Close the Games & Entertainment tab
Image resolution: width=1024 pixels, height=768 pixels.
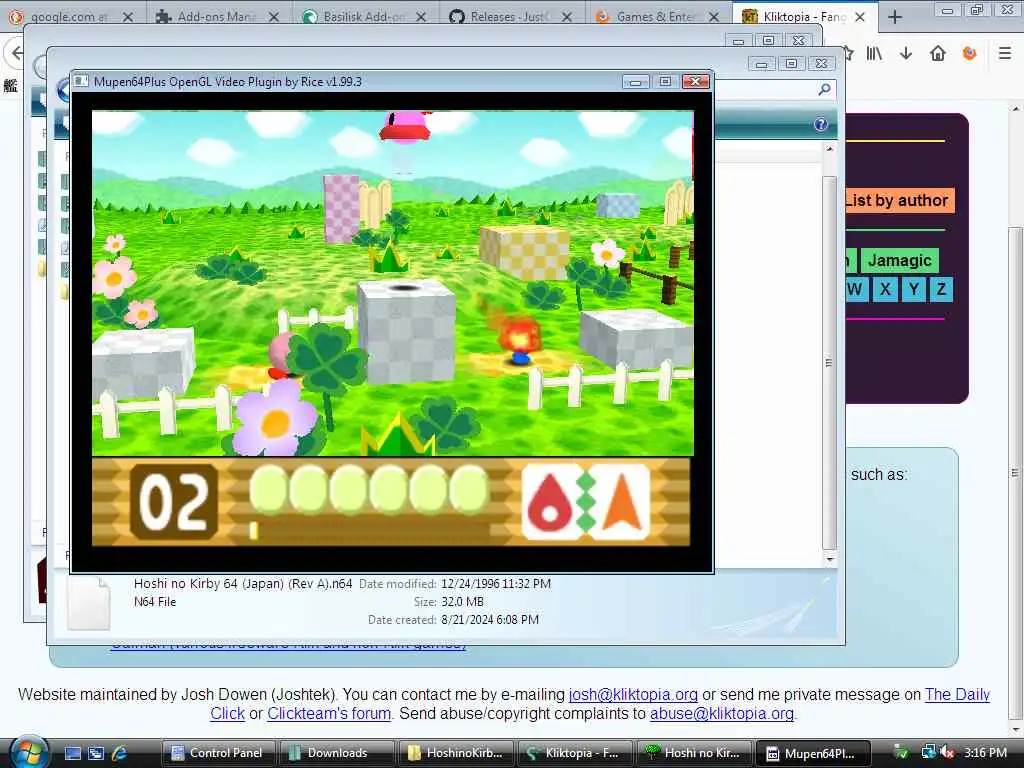(x=714, y=17)
